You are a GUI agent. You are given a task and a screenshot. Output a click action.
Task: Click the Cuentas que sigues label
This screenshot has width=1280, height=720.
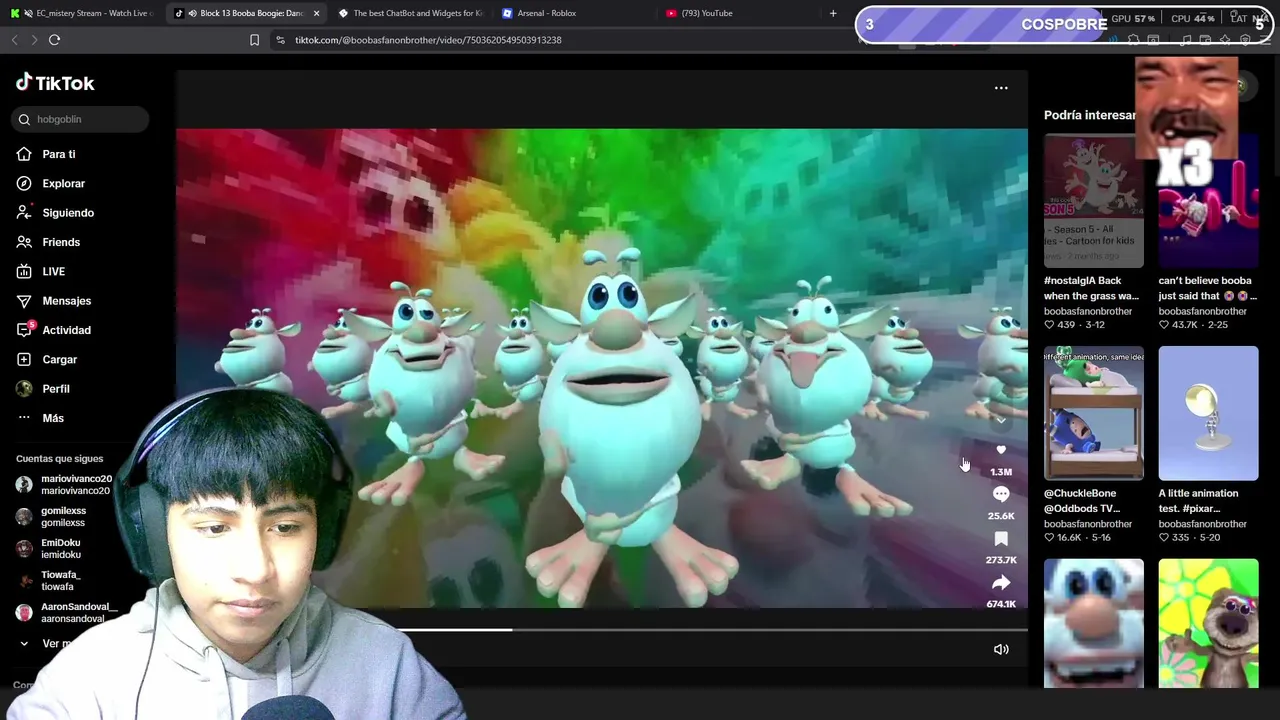tap(59, 459)
